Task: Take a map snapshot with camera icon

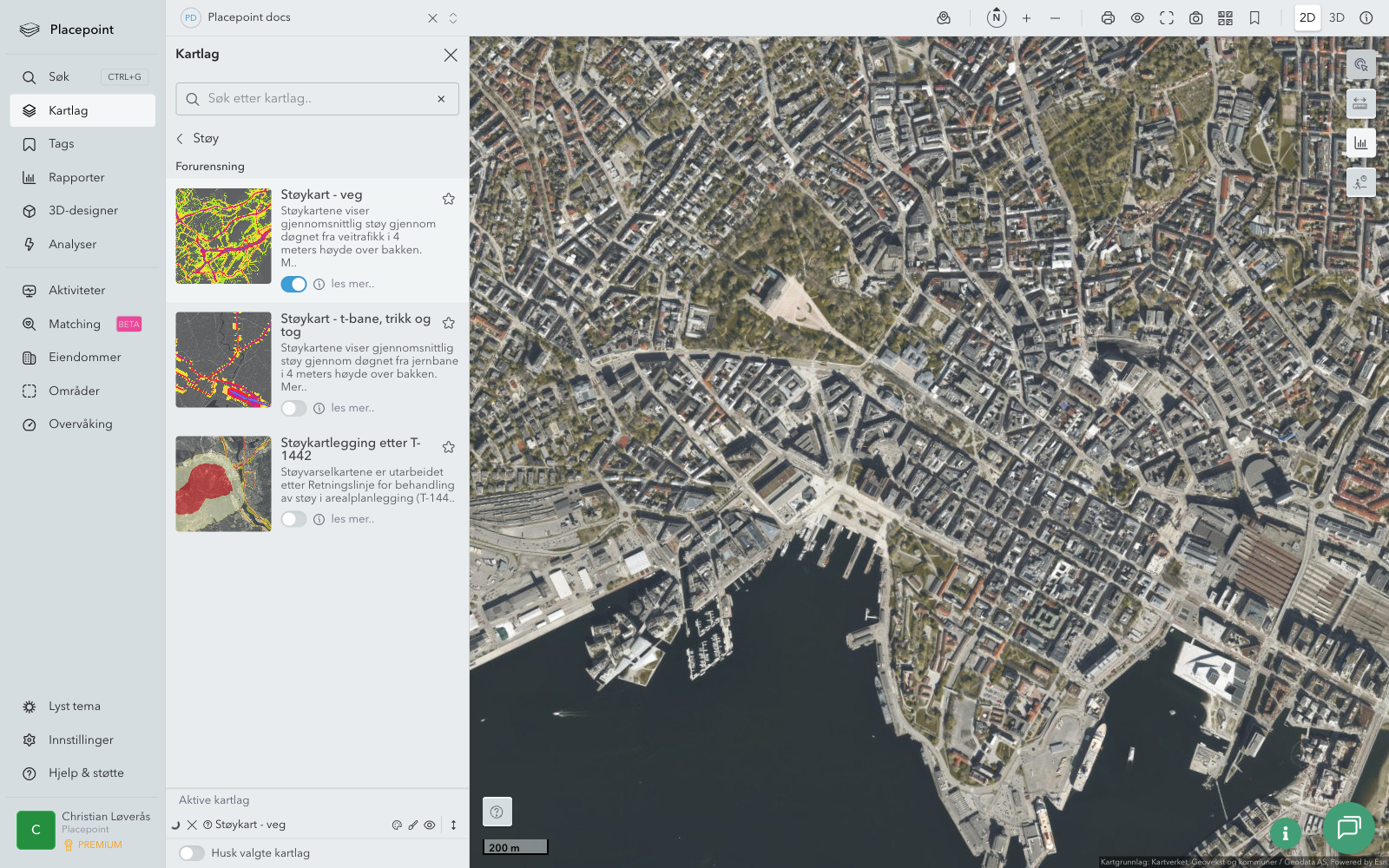Action: coord(1195,18)
